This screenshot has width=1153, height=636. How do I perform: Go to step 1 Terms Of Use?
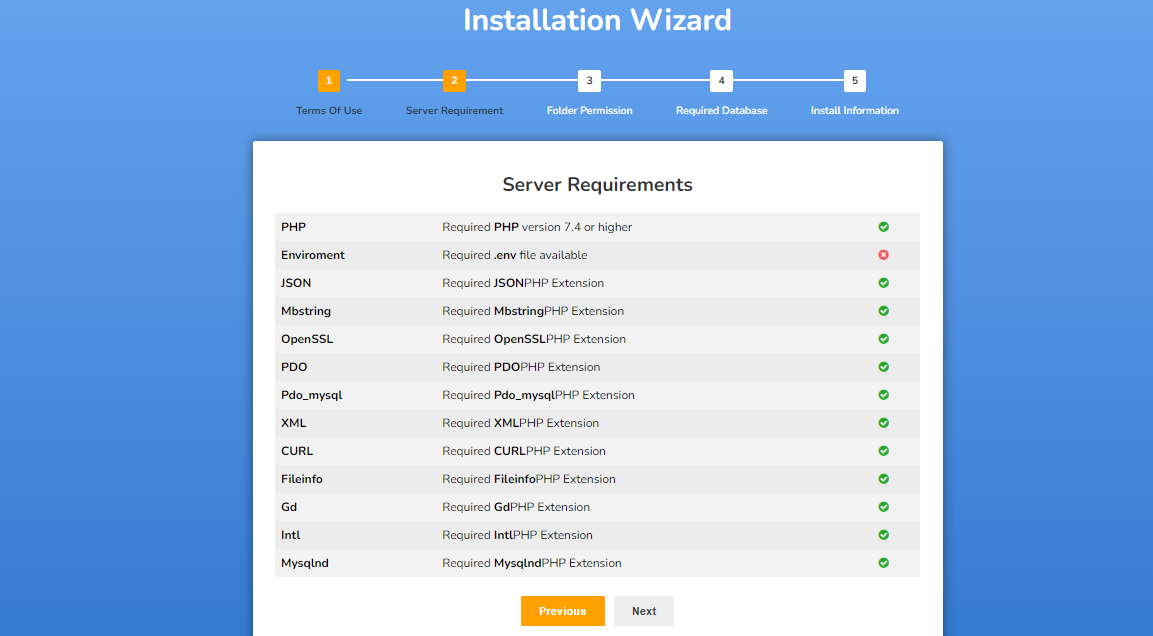pos(329,81)
